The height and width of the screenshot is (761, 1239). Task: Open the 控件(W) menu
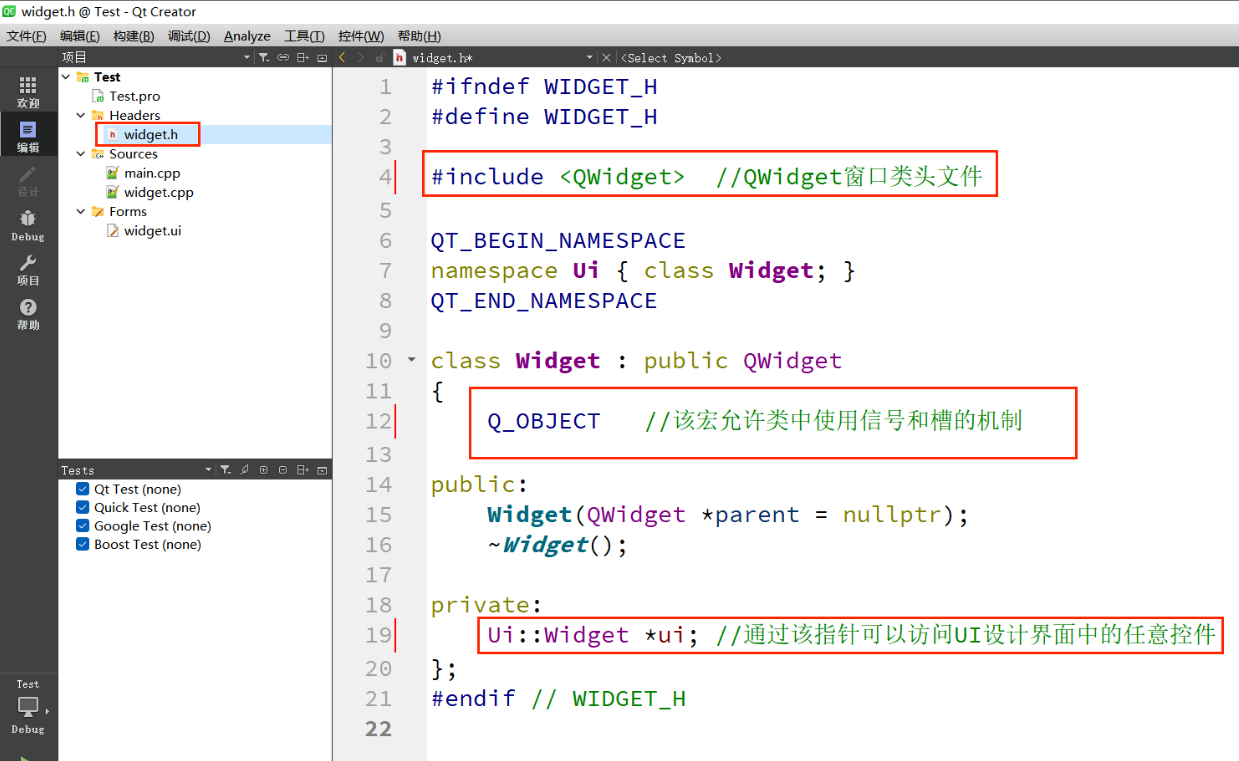coord(361,36)
